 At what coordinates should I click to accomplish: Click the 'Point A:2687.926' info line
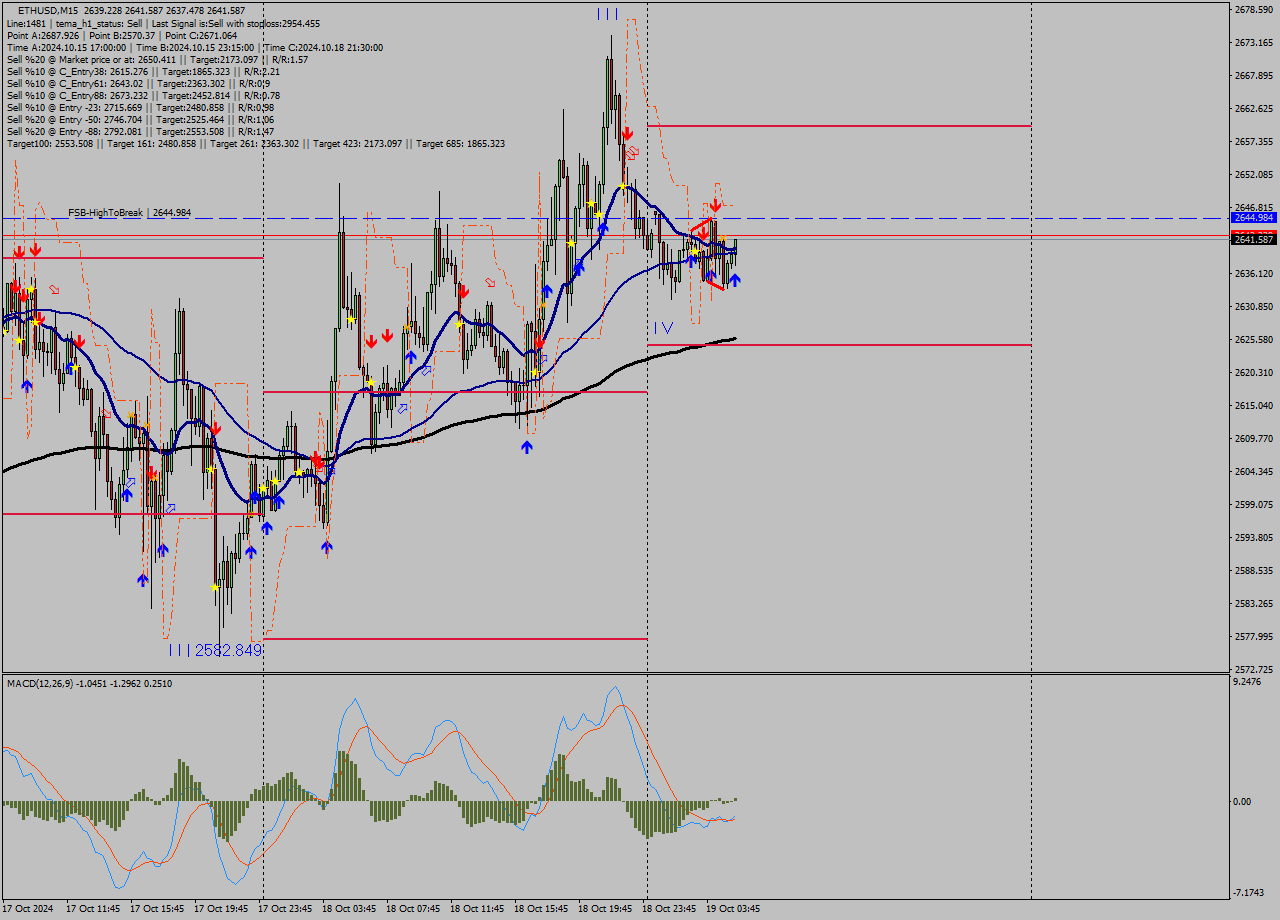[x=122, y=35]
